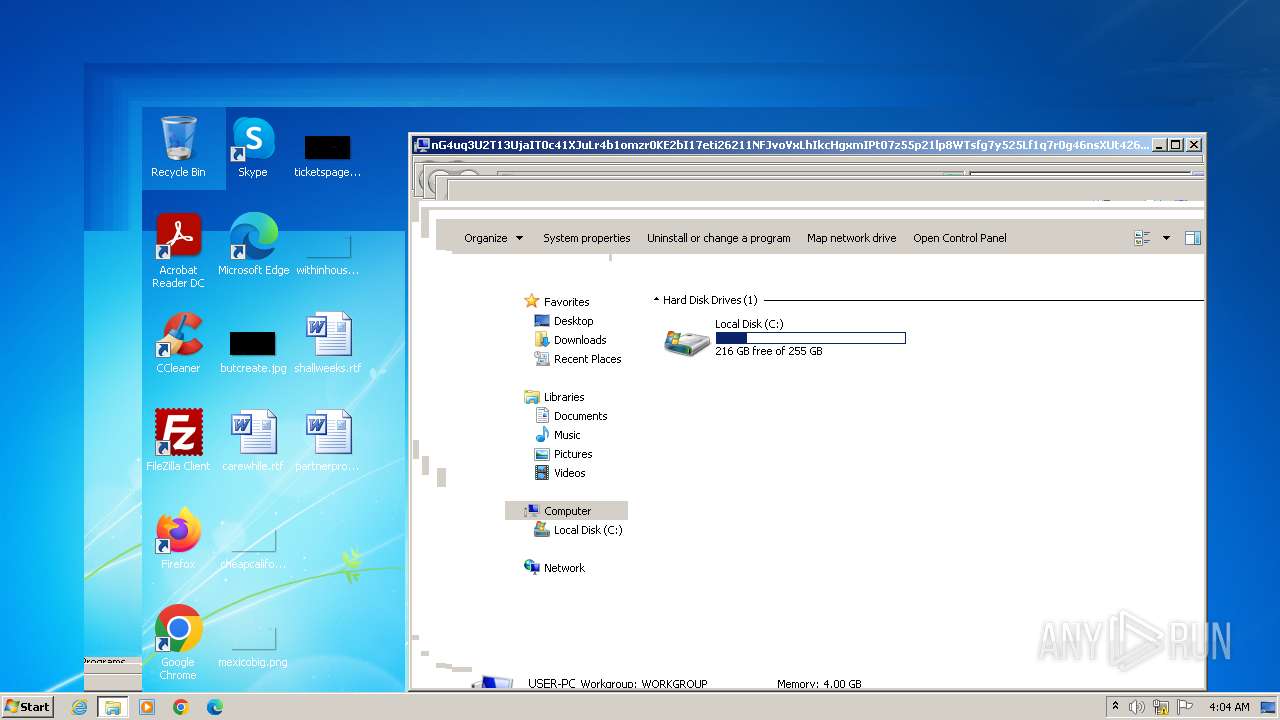Select the Local Disk (C:) drive icon
This screenshot has width=1280, height=720.
[687, 342]
